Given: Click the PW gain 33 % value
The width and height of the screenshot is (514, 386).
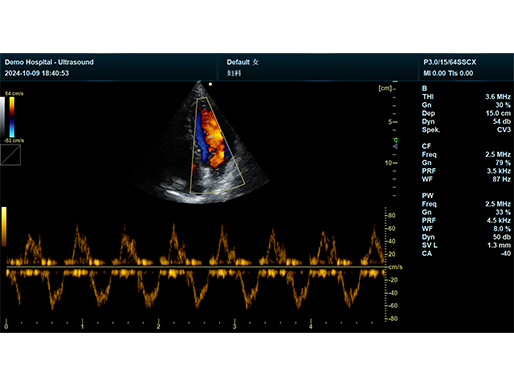Looking at the screenshot, I should tap(503, 212).
